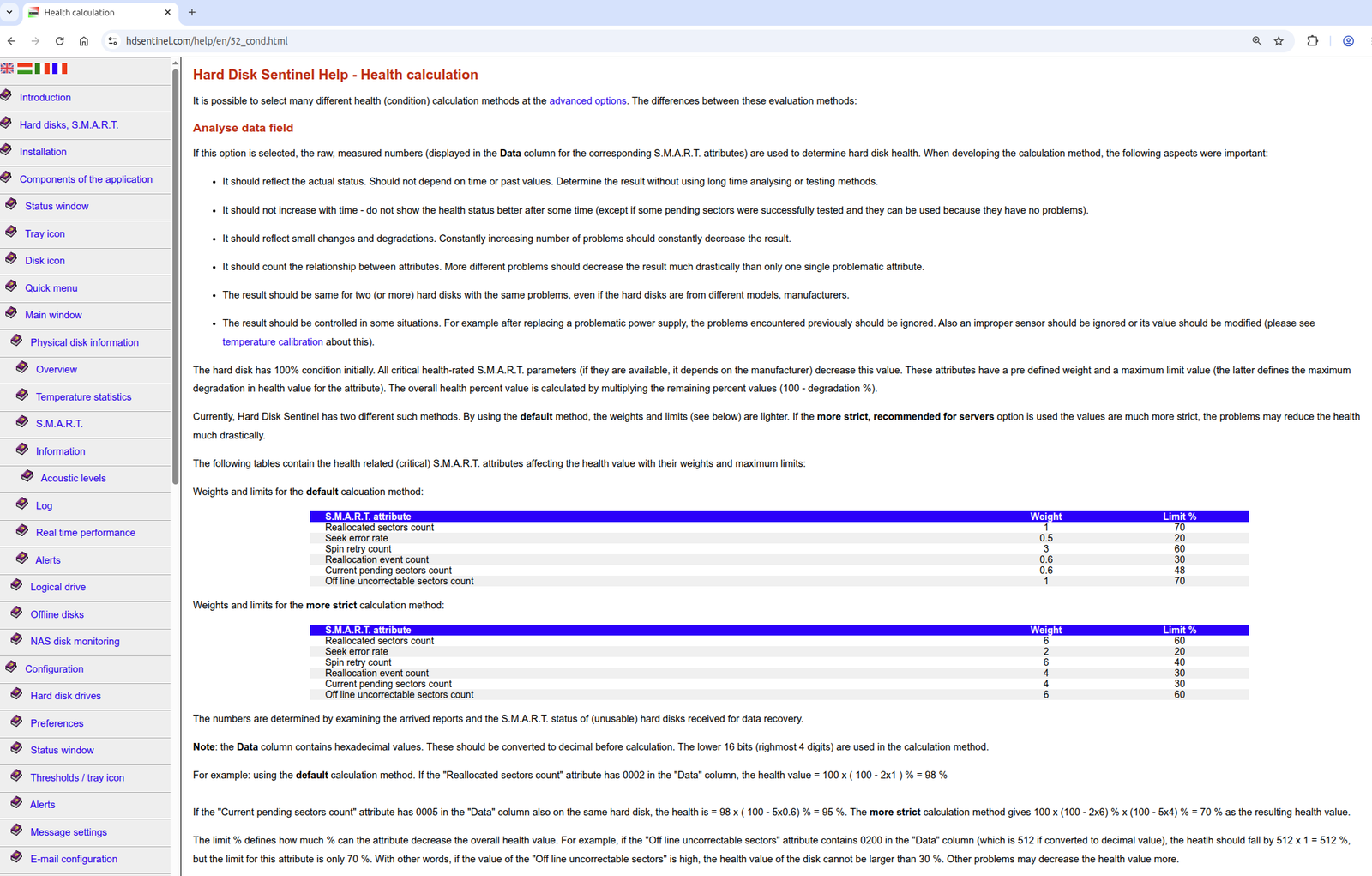Open the standalone "S.M.A.R.T." sidebar link
Viewport: 1372px width, 876px height.
pos(59,424)
